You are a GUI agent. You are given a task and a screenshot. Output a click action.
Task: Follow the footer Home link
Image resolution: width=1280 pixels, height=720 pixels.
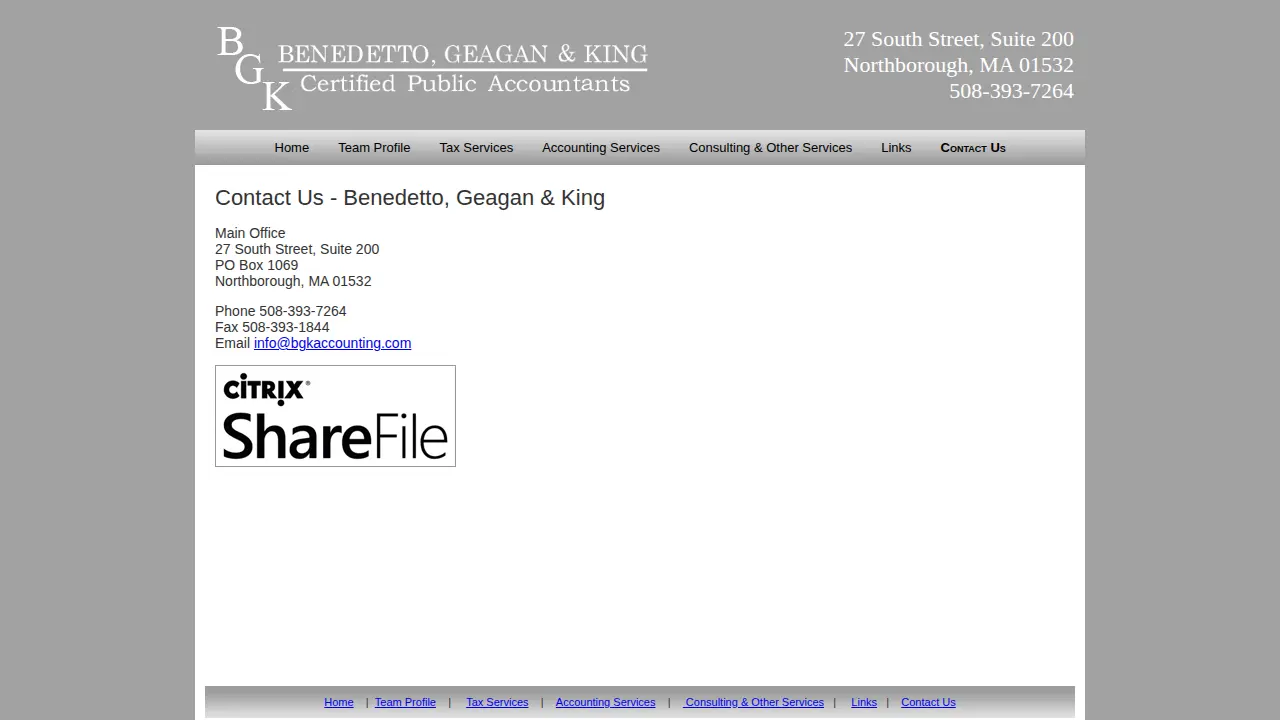[339, 702]
